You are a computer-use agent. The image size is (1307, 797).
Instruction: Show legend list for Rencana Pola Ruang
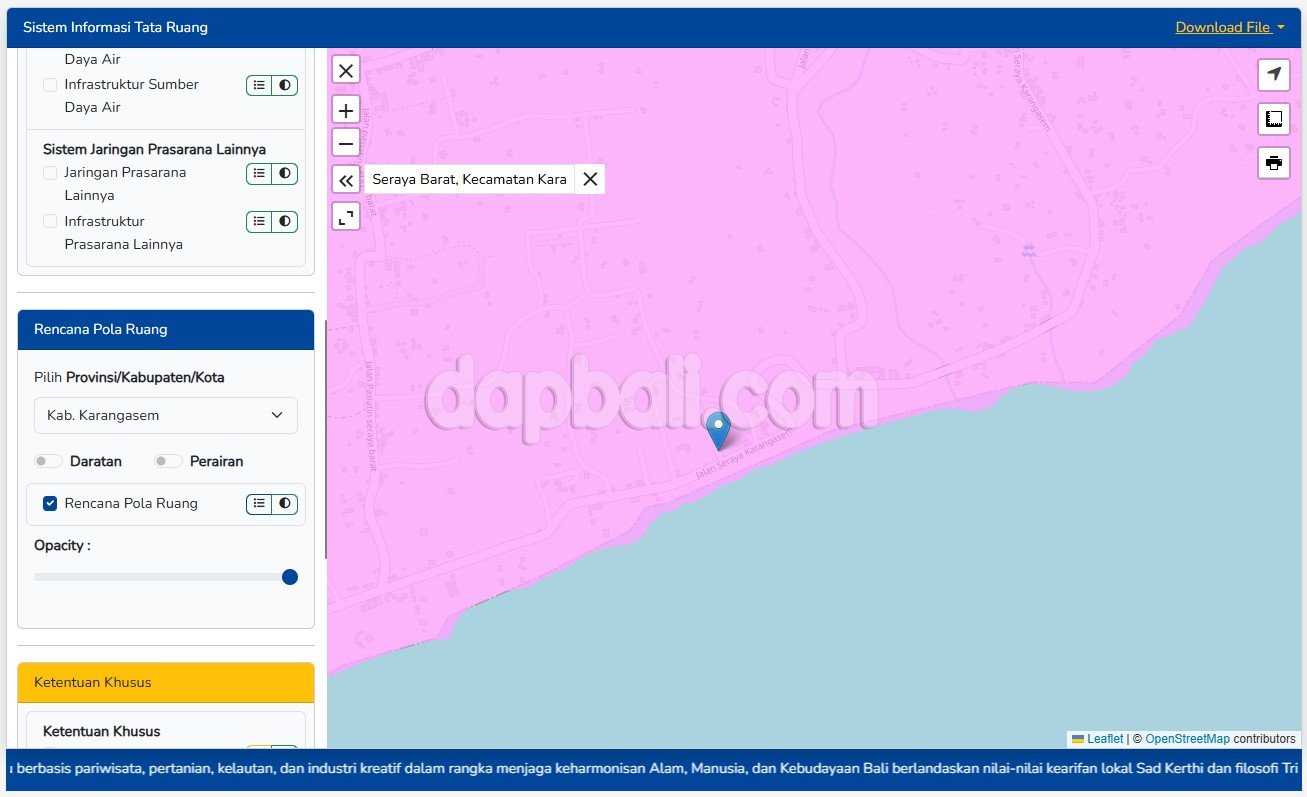259,504
